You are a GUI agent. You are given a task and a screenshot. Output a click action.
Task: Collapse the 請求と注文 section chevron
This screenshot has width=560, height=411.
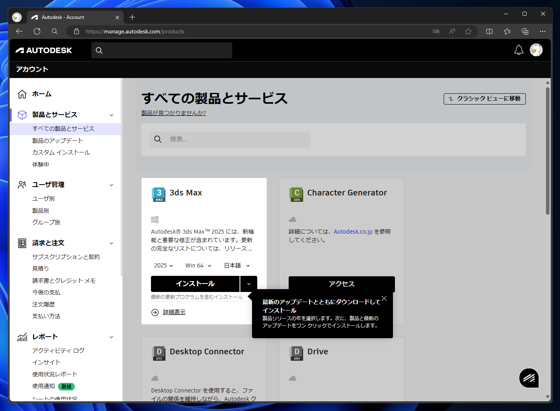click(x=111, y=244)
